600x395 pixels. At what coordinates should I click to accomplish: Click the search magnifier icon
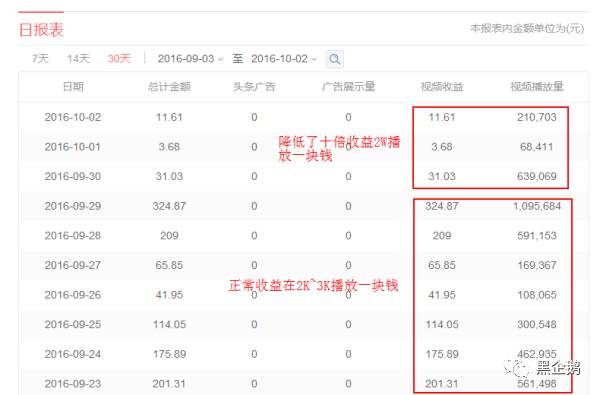[x=334, y=59]
